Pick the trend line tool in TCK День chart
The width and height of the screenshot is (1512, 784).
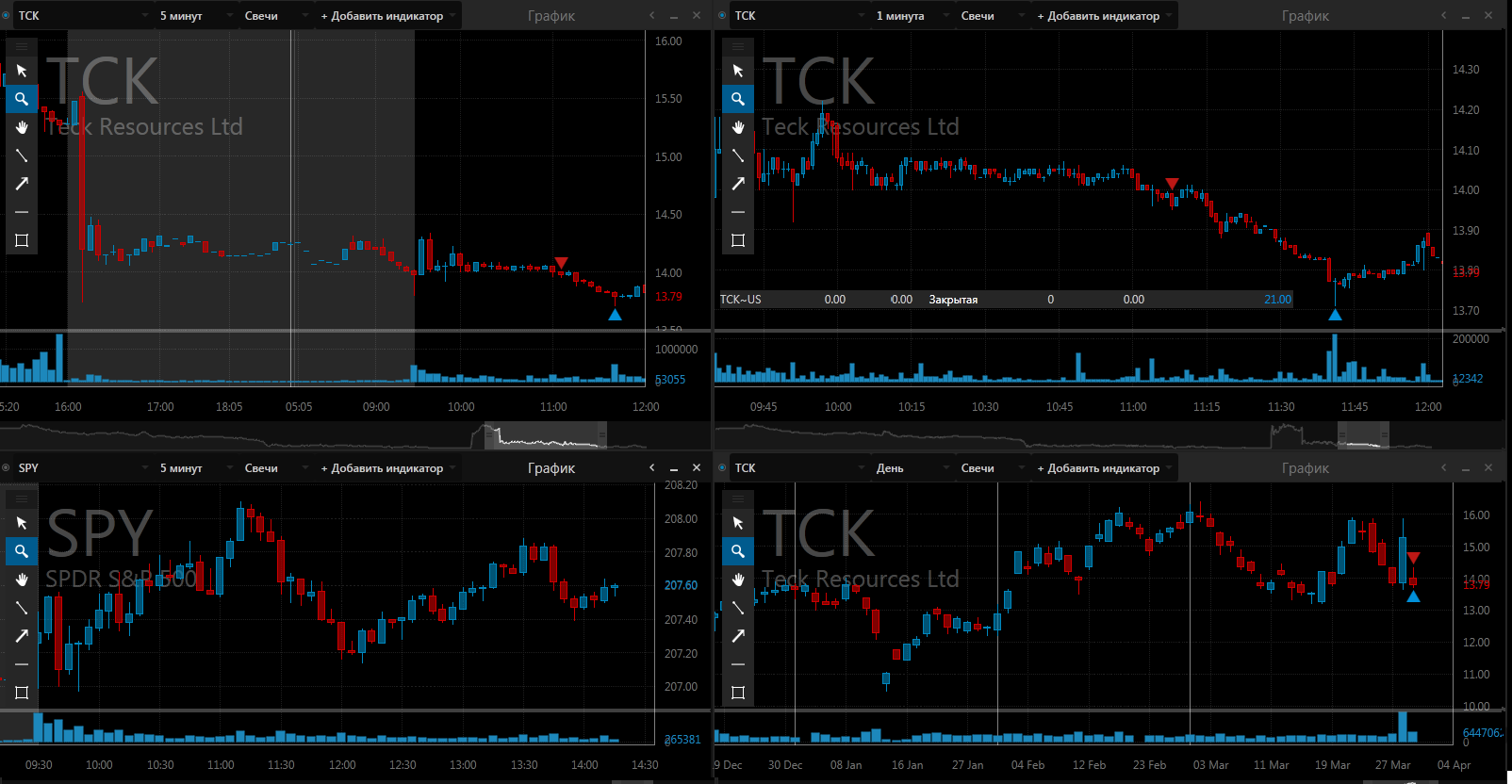tap(738, 608)
